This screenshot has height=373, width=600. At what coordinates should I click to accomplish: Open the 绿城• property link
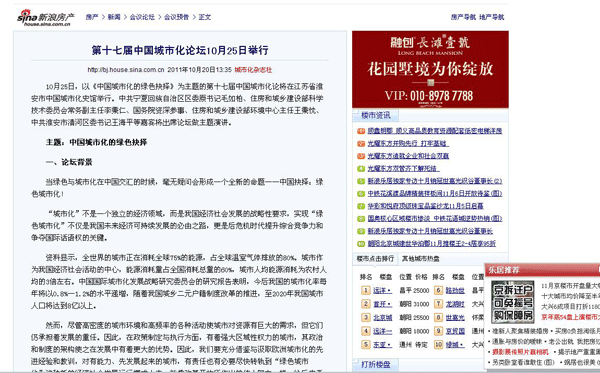tap(455, 345)
